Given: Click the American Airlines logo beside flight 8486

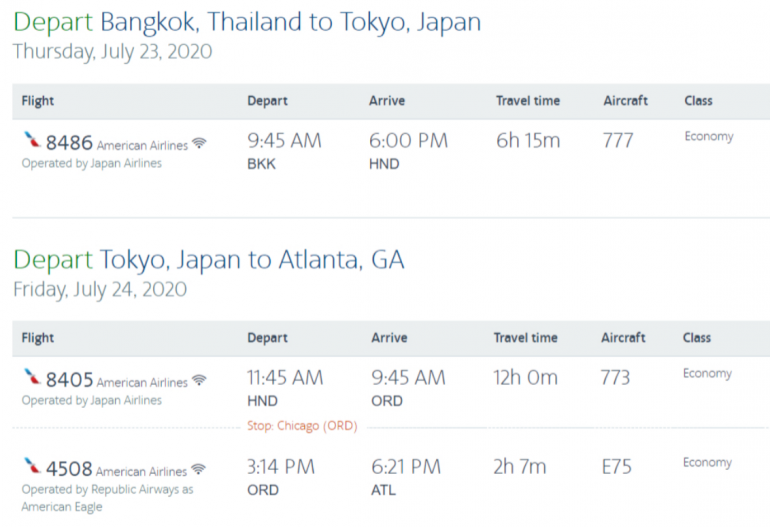Looking at the screenshot, I should 32,142.
